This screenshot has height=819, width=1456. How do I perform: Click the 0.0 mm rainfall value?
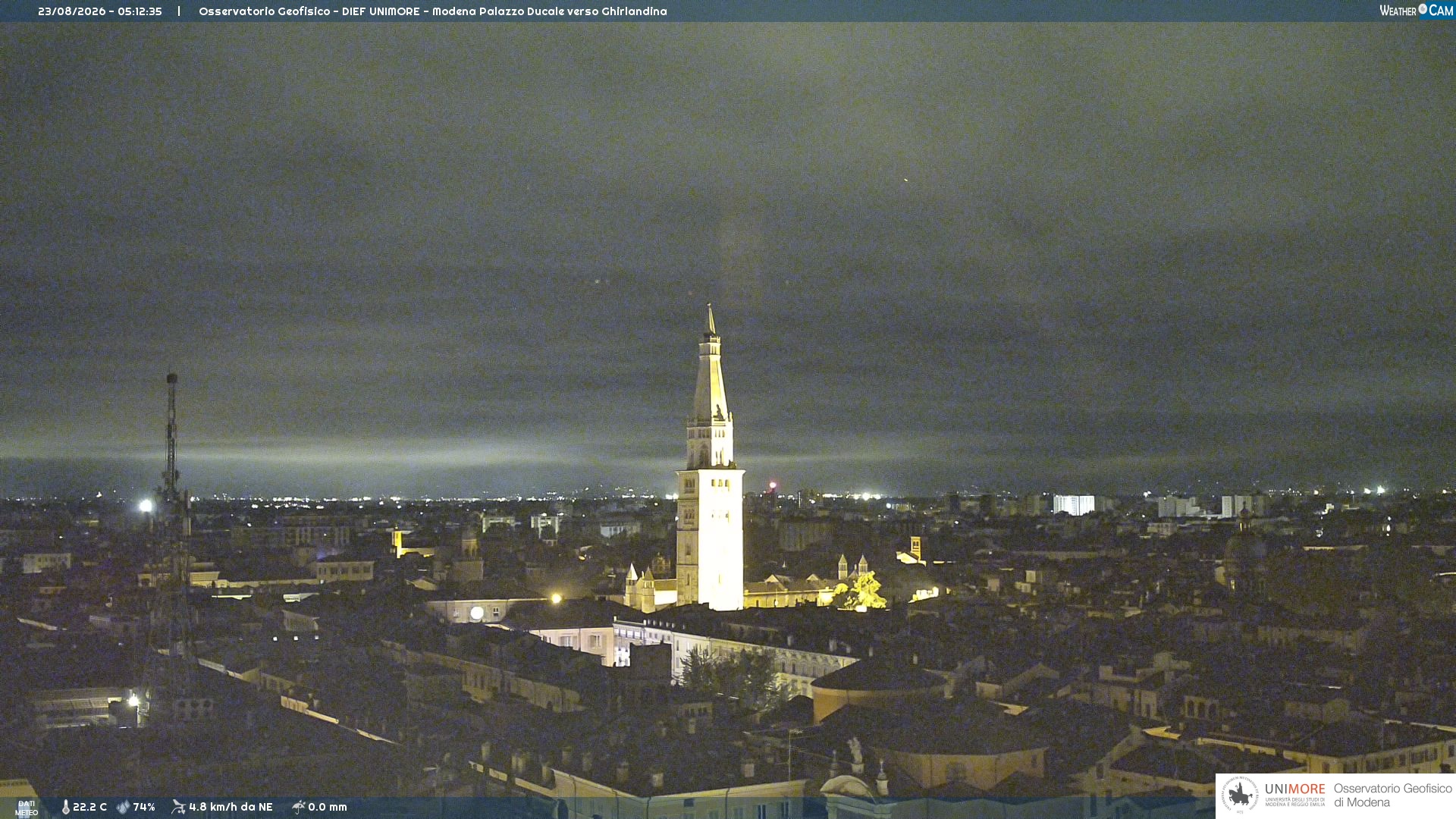pos(328,807)
